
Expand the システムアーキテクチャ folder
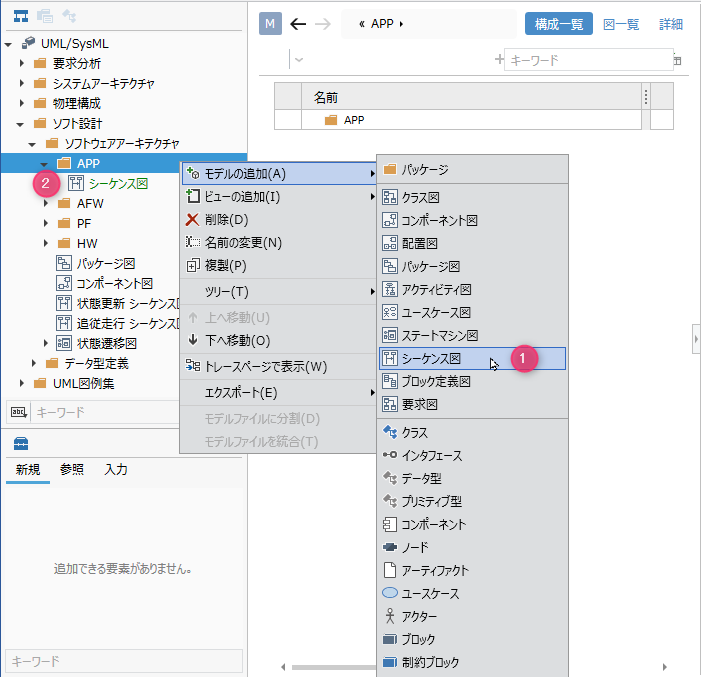[21, 83]
